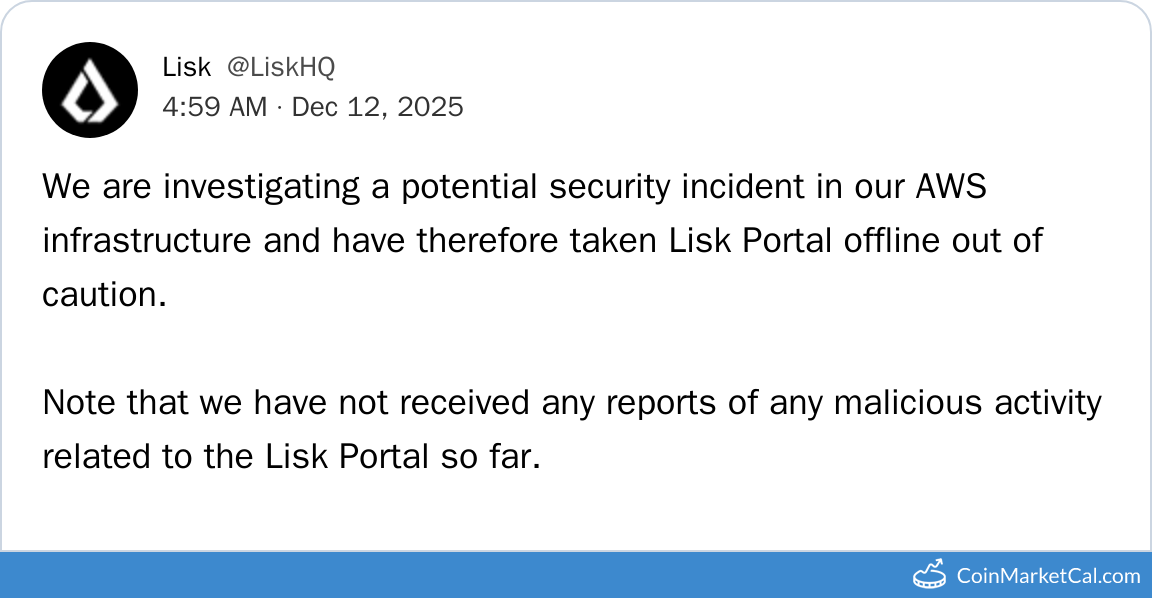Click the CoinMarketCal coin logo icon

pos(931,574)
